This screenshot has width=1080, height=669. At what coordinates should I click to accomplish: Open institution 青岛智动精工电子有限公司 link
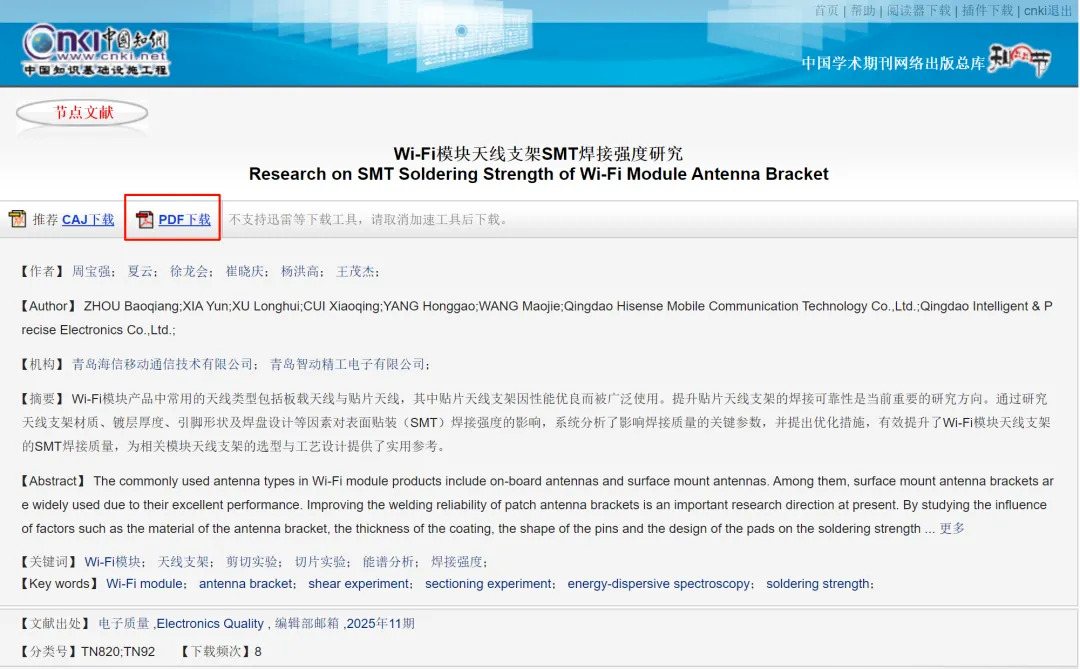coord(347,364)
